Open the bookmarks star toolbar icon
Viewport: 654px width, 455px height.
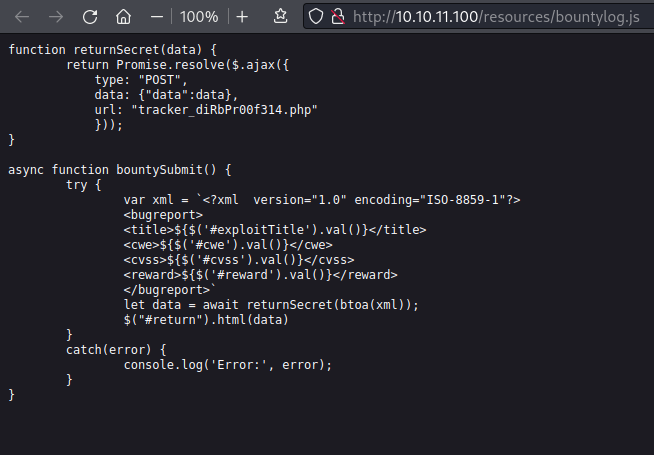pos(280,16)
